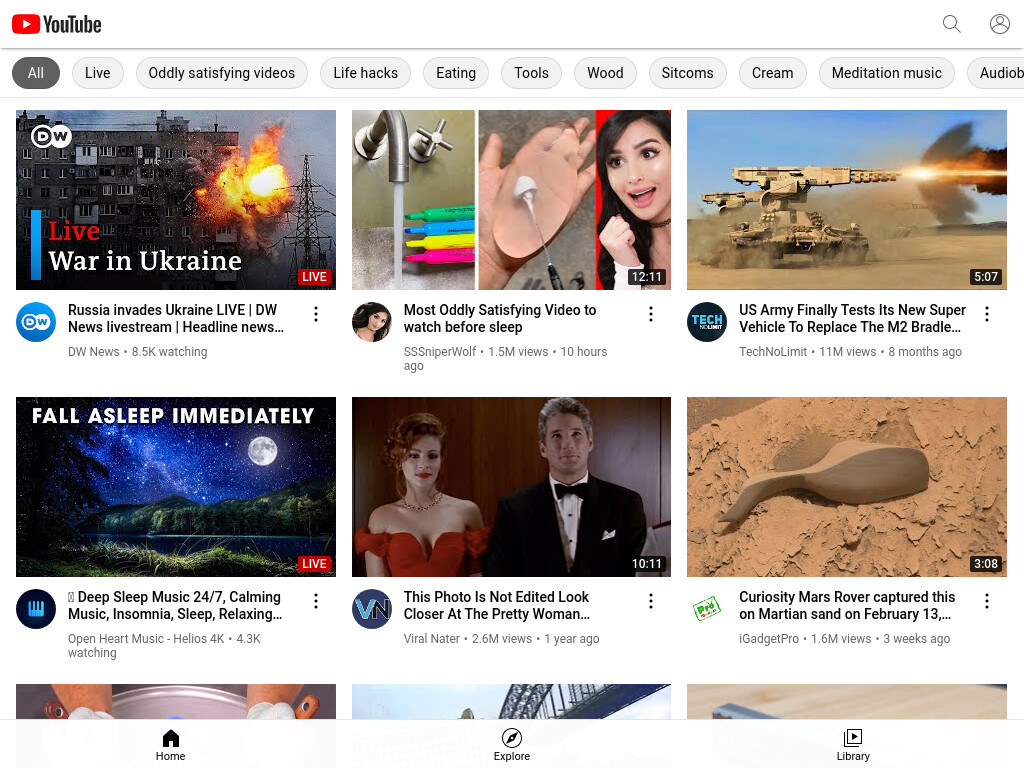The image size is (1024, 768).
Task: Play the War in Ukraine live thumbnail
Action: [x=176, y=200]
